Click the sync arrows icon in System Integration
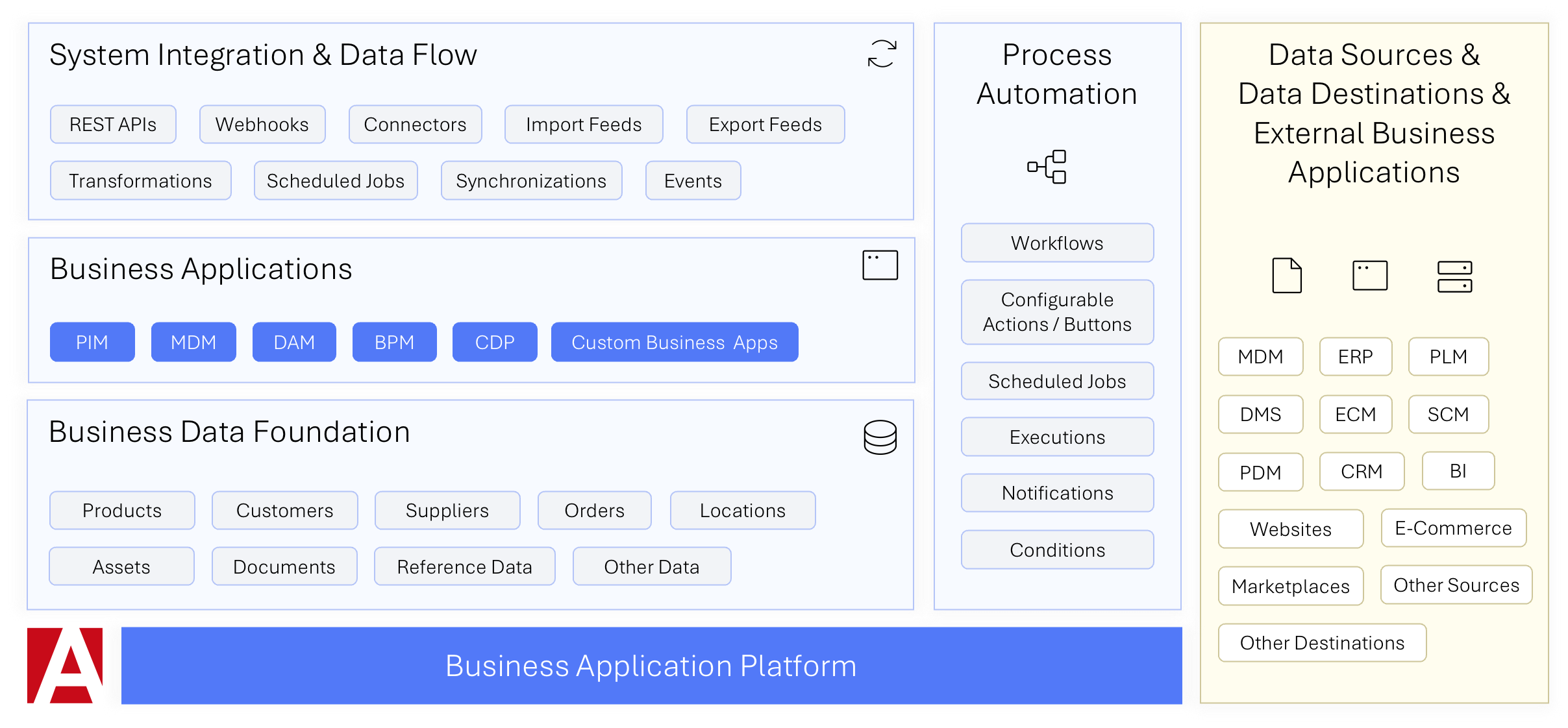The height and width of the screenshot is (728, 1568). pyautogui.click(x=882, y=54)
